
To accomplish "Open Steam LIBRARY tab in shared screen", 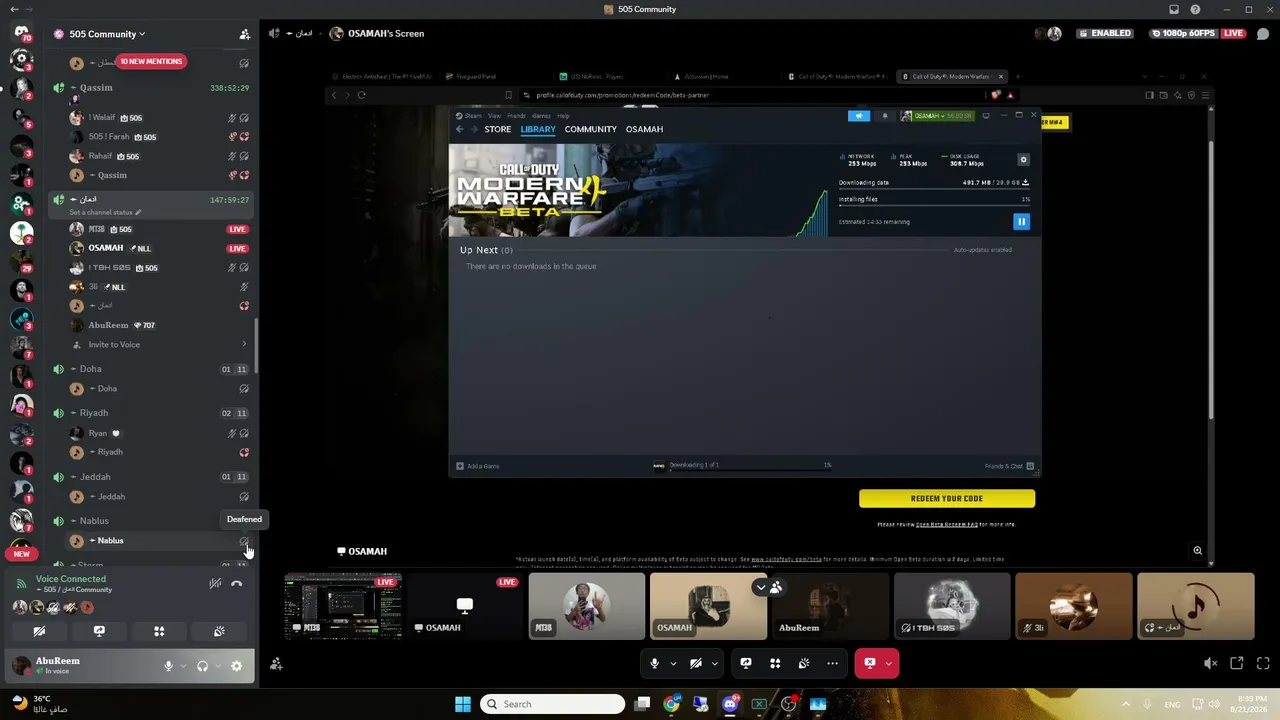I will click(x=538, y=129).
